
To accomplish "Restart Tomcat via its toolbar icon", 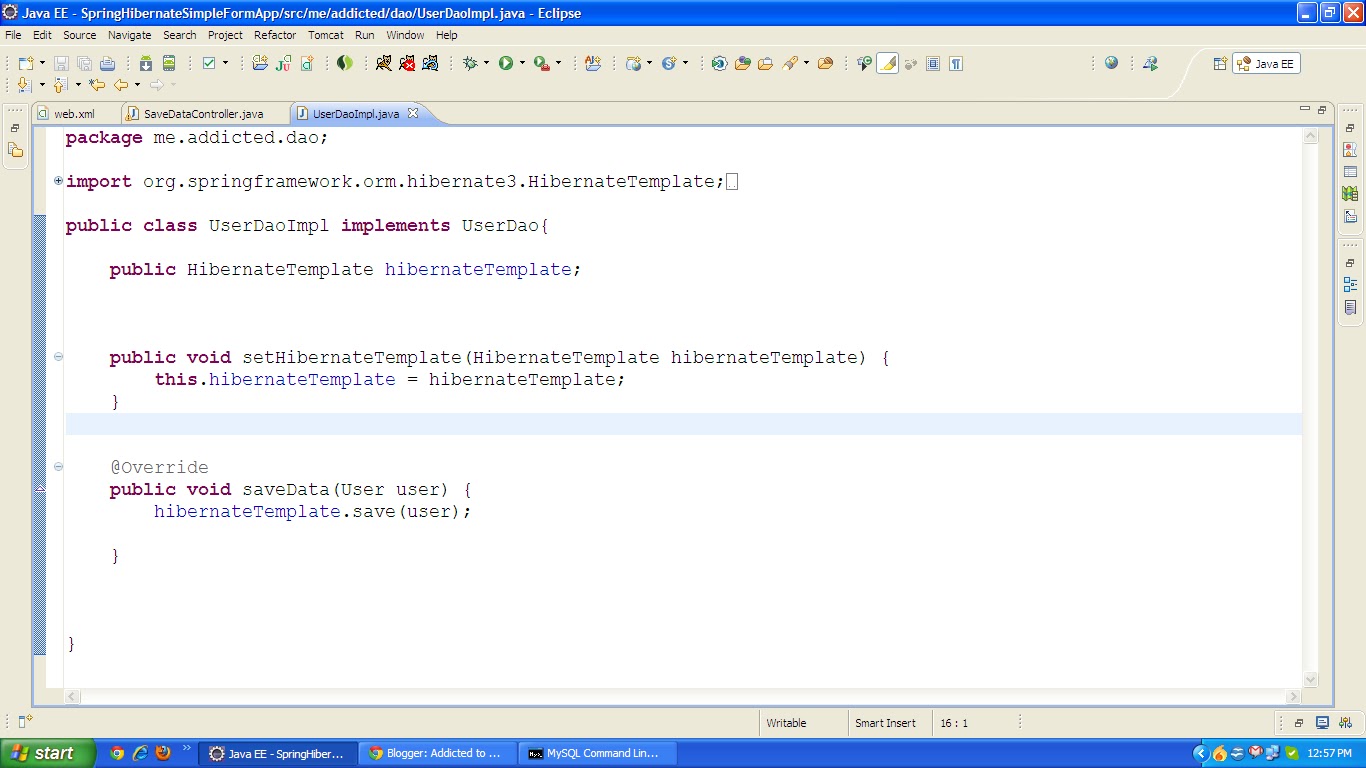I will pos(430,63).
